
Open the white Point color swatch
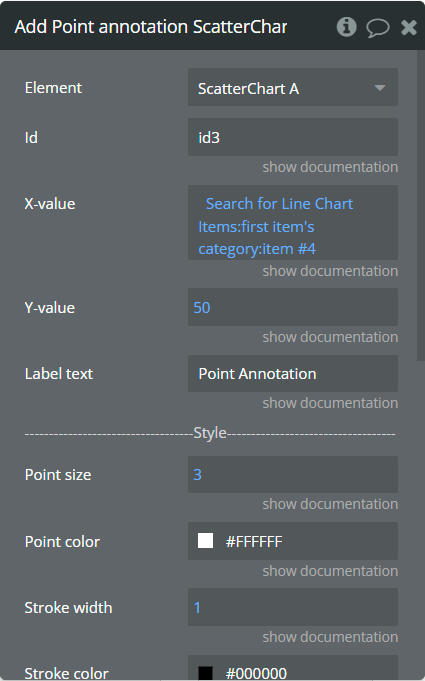pos(205,541)
